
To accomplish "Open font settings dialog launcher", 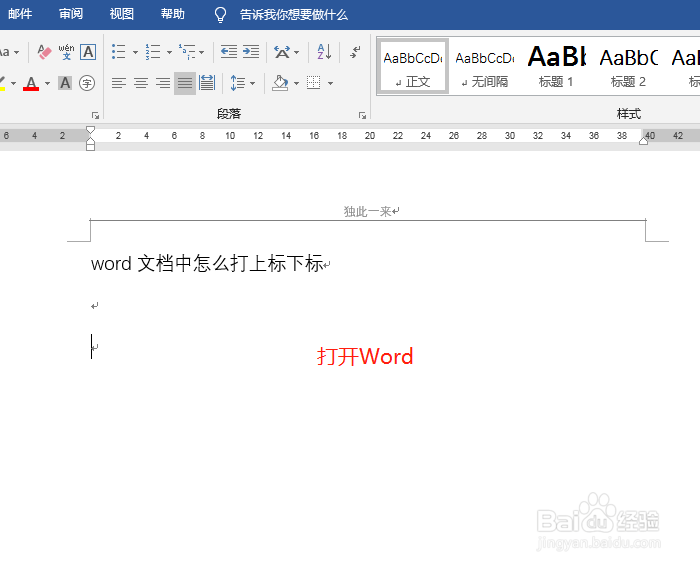I will pos(95,116).
